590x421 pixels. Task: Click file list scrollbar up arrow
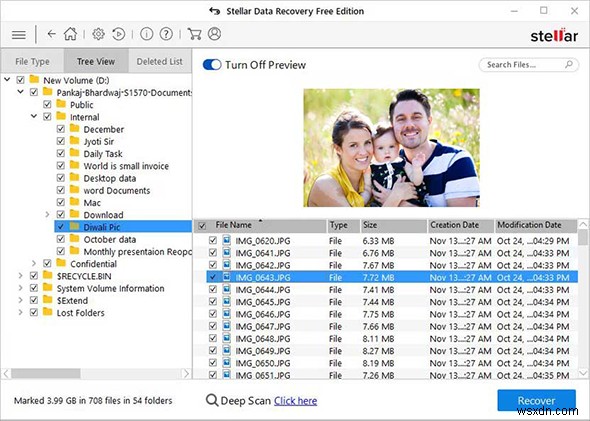pyautogui.click(x=583, y=225)
